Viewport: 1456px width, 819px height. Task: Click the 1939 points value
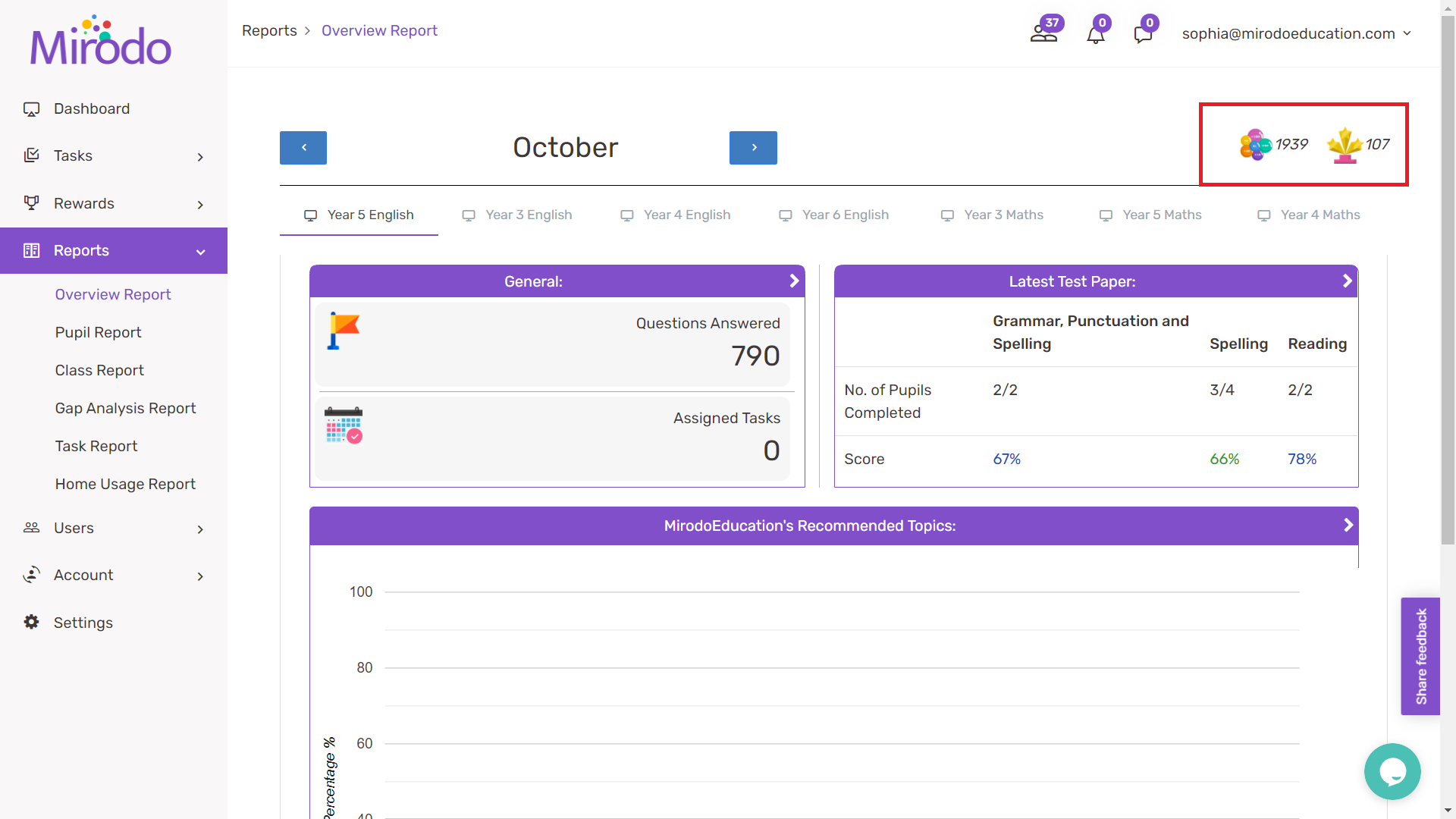click(1291, 144)
